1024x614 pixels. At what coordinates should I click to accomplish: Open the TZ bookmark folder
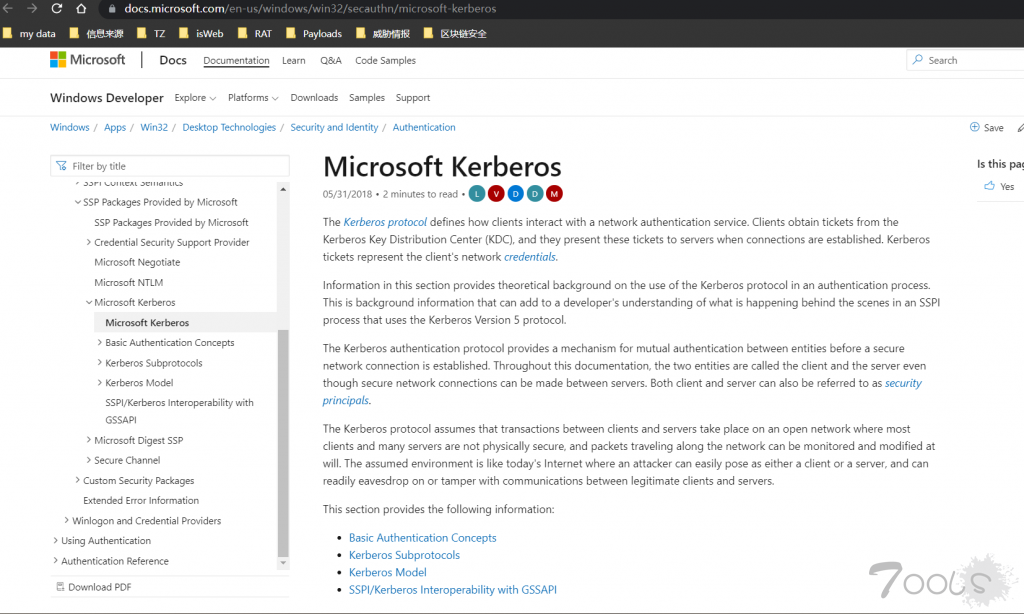point(152,33)
